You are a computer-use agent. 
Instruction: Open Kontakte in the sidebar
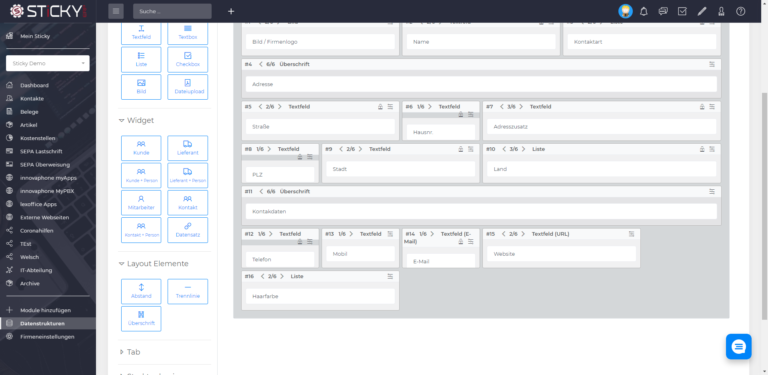[32, 98]
